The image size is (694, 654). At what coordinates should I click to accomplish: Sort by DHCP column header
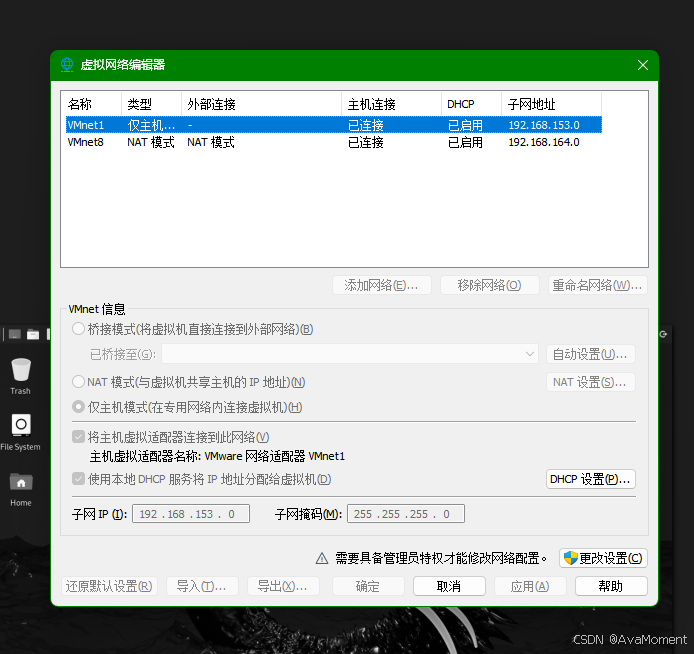click(471, 104)
